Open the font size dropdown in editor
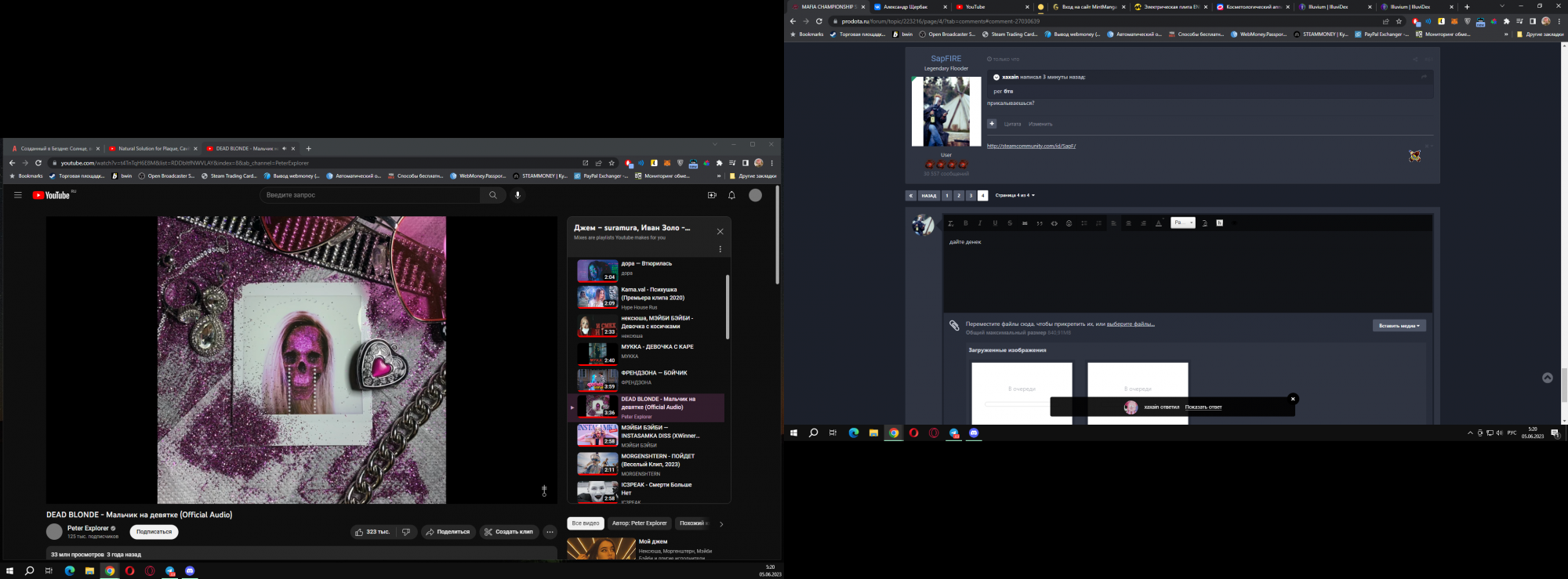This screenshot has height=579, width=1568. pyautogui.click(x=1182, y=223)
